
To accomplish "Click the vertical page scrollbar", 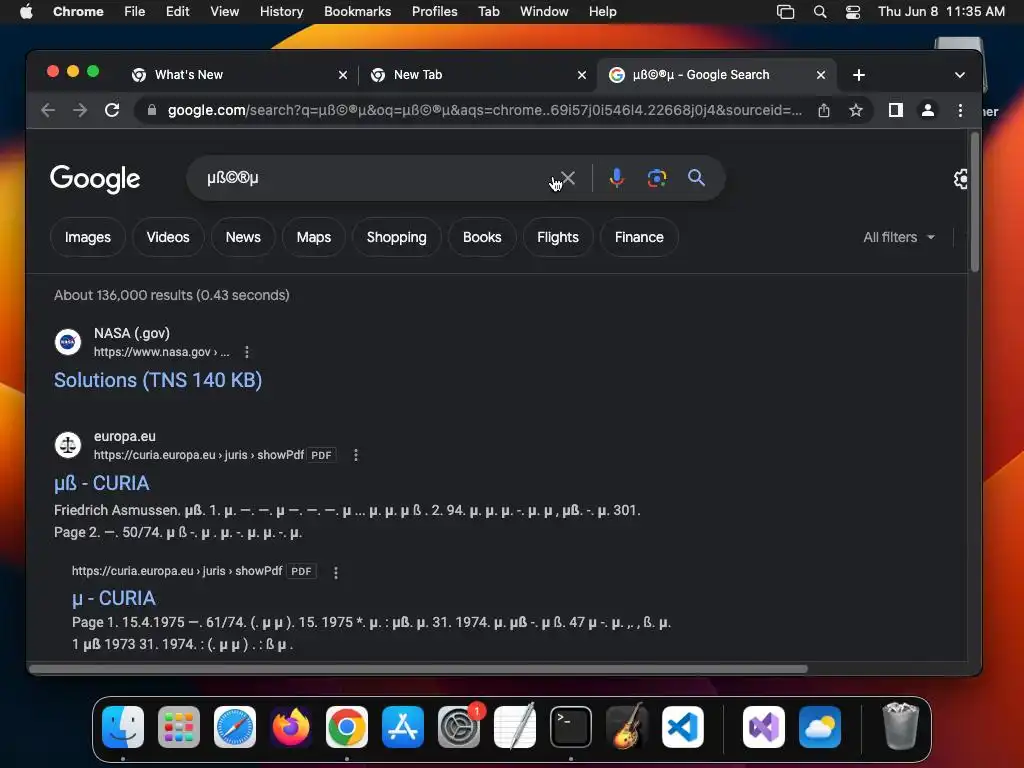I will (974, 202).
